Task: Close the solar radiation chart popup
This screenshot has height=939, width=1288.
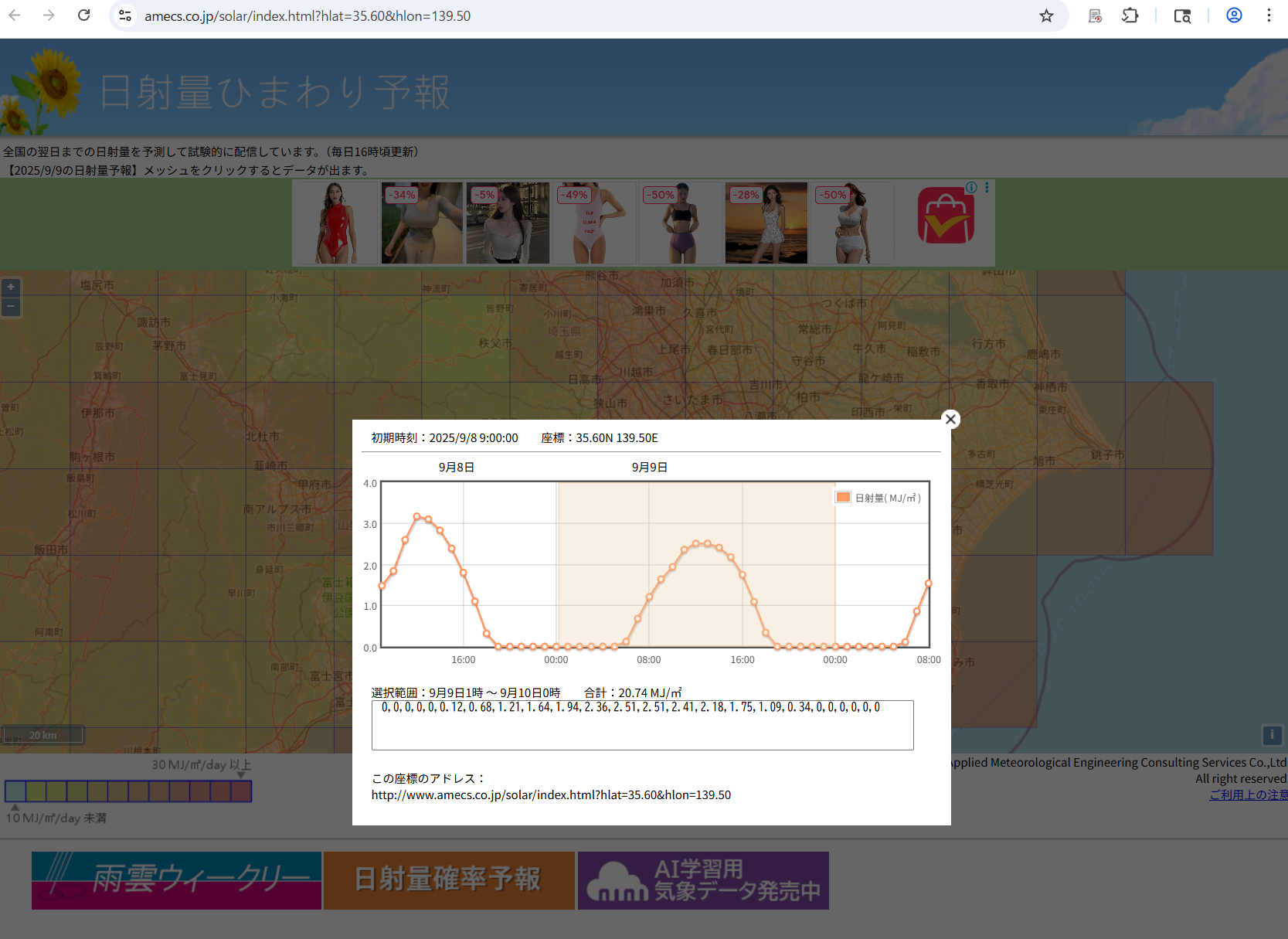Action: coord(950,419)
